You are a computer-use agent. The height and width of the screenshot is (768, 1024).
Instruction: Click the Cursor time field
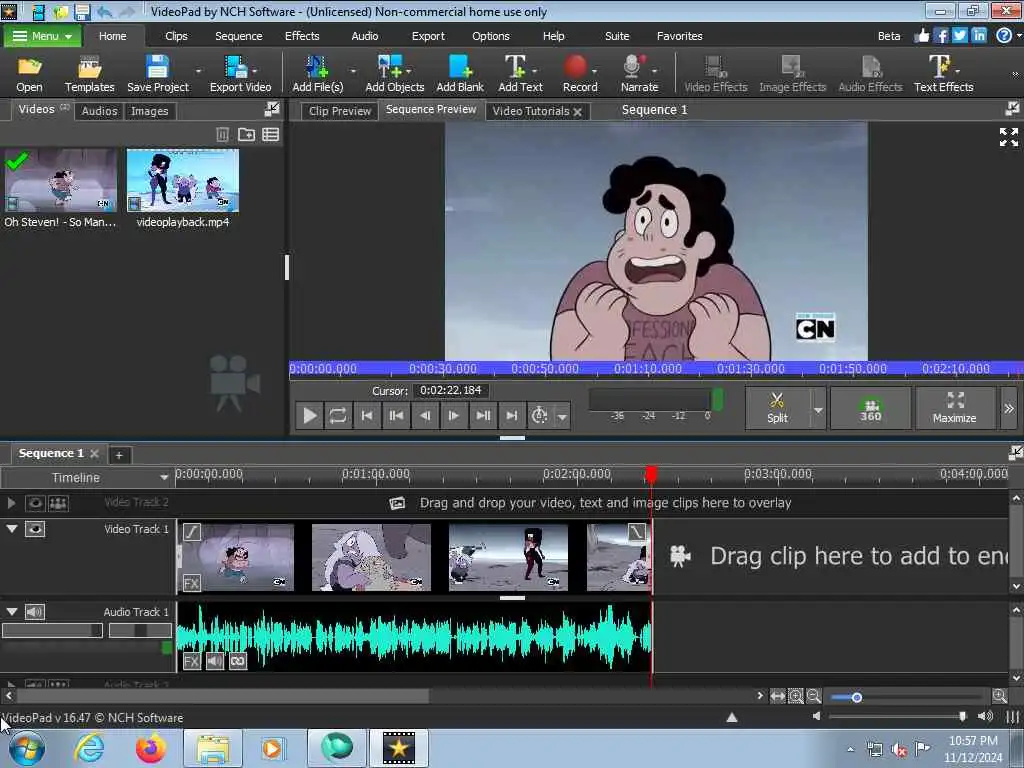[x=451, y=391]
